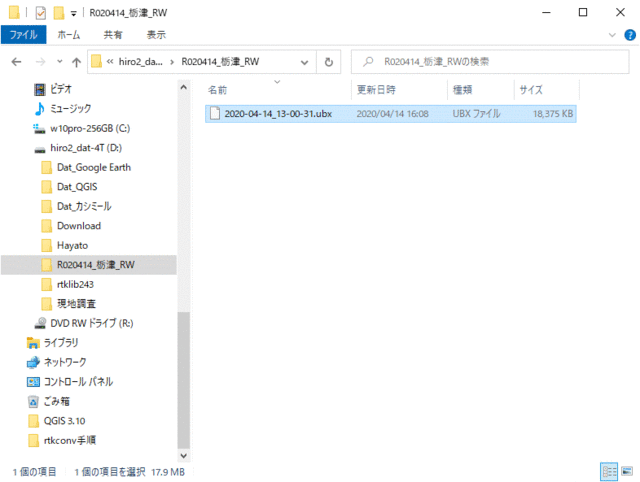Click the ネットワーク network icon

pos(33,362)
